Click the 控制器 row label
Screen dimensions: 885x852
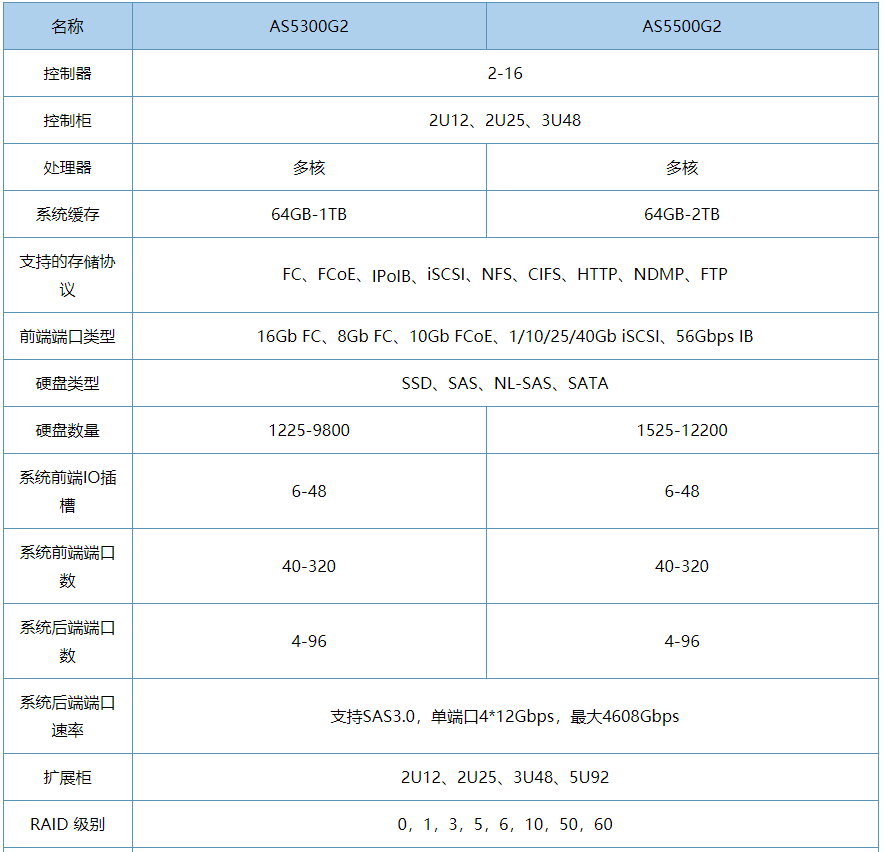pyautogui.click(x=67, y=73)
